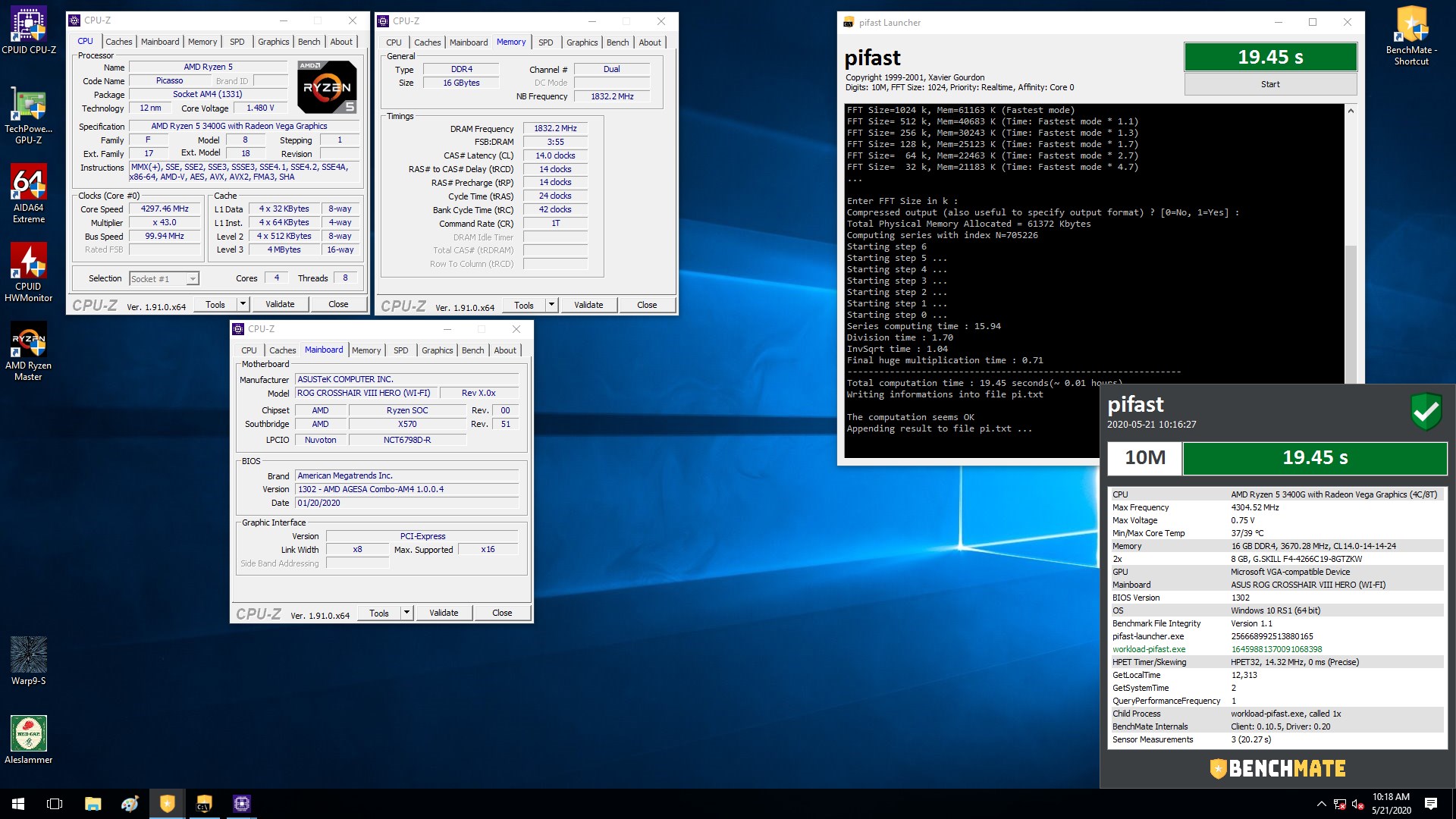The width and height of the screenshot is (1456, 819).
Task: Click the Core Speed 4297.46 MHz field
Action: (x=165, y=209)
